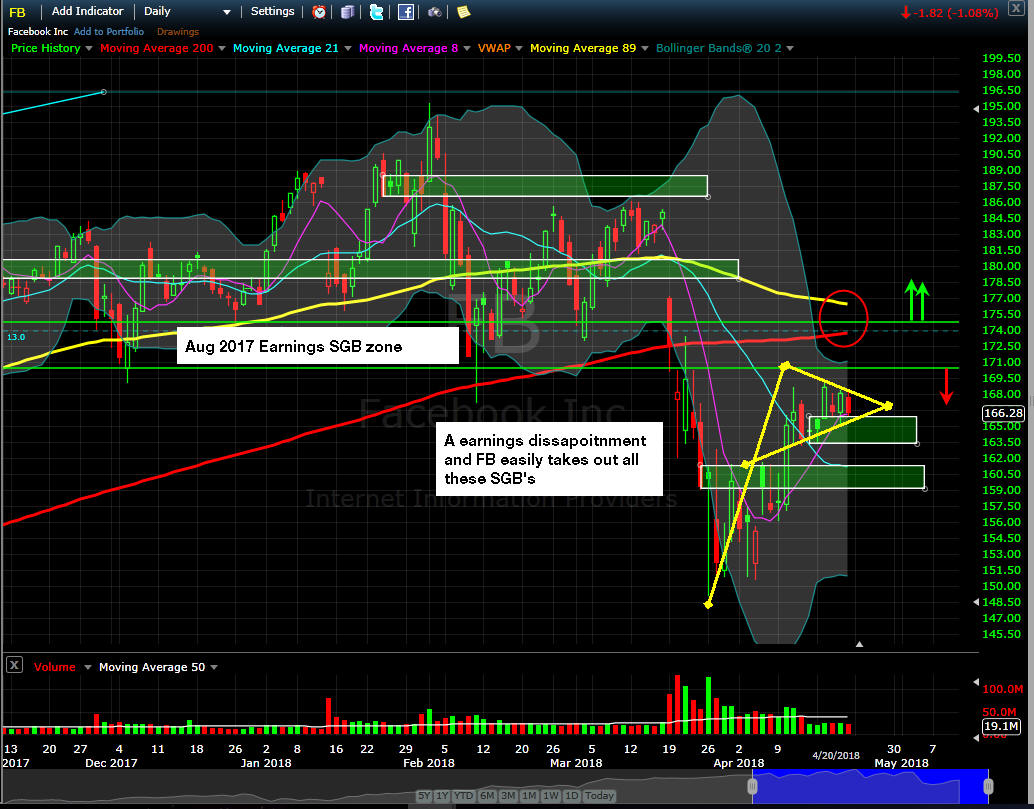Share chart via Facebook icon

(406, 12)
